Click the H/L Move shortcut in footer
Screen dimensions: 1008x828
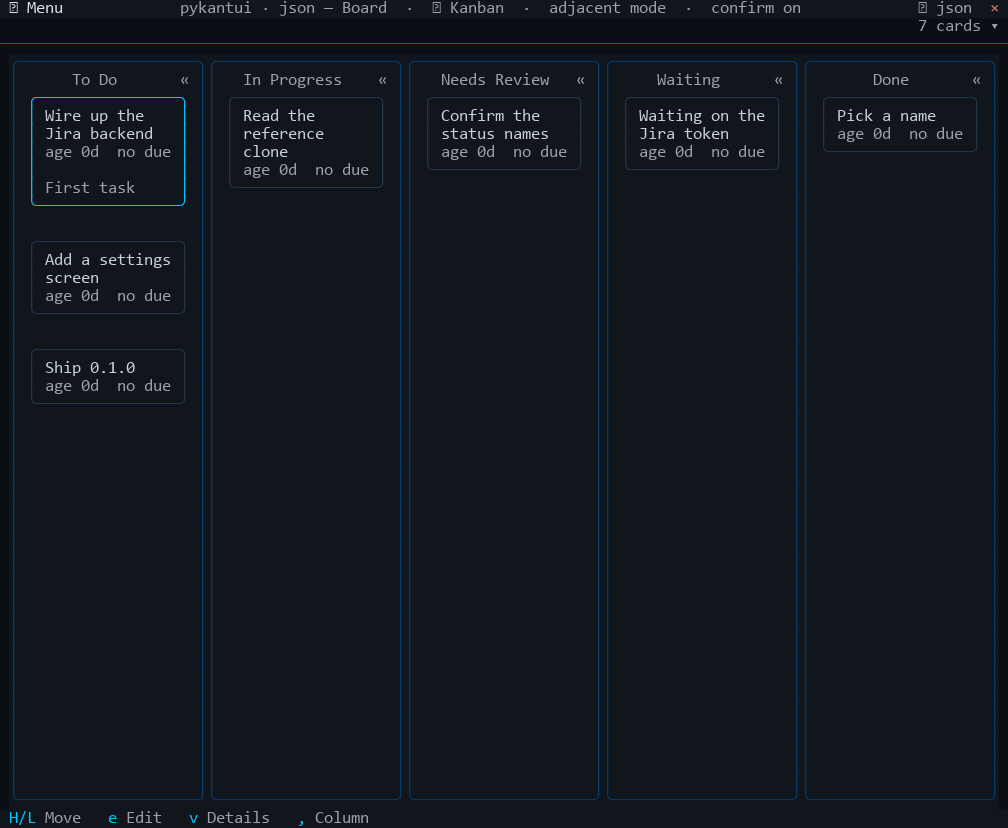[x=45, y=818]
